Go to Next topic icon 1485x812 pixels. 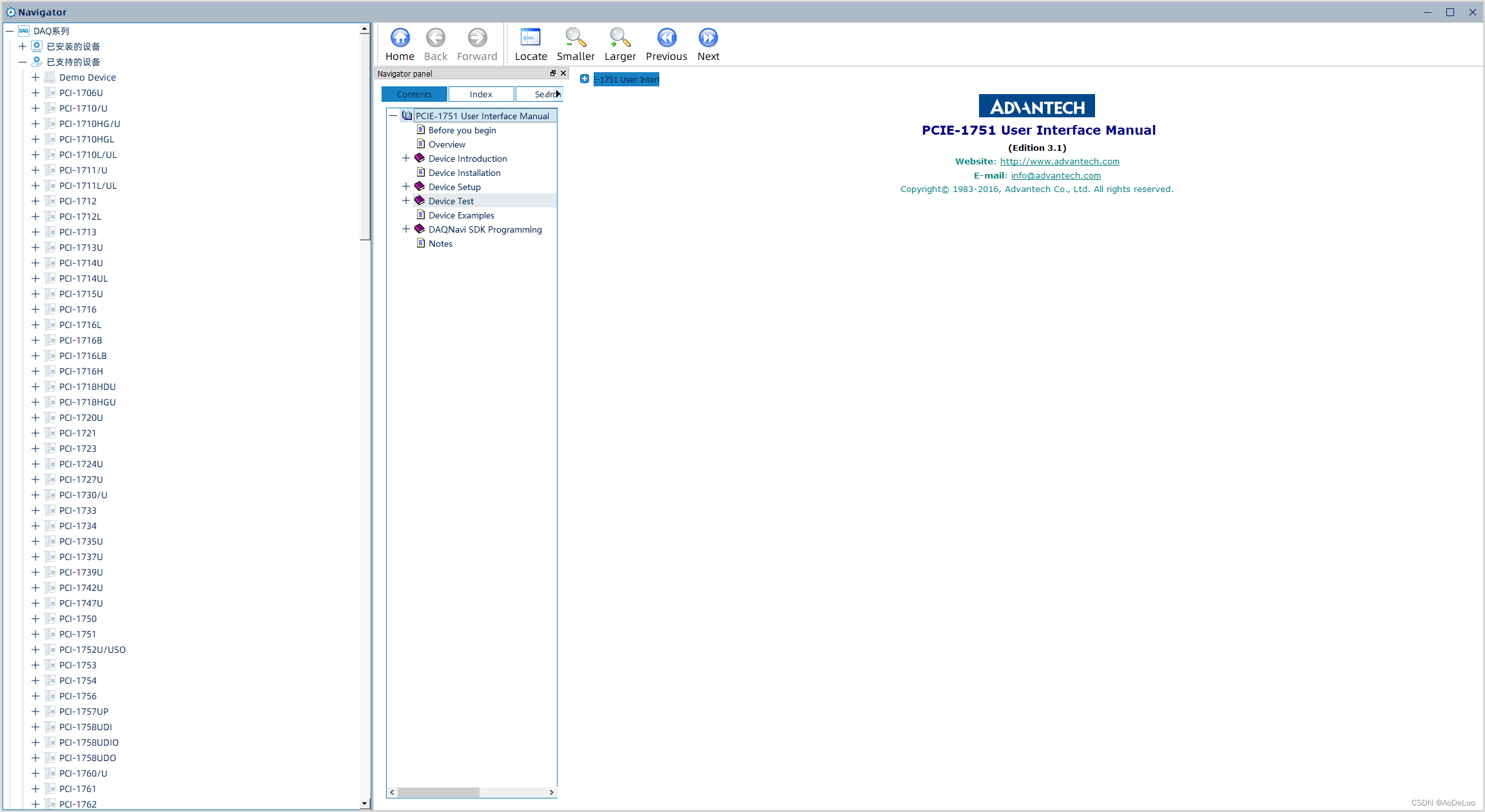708,38
